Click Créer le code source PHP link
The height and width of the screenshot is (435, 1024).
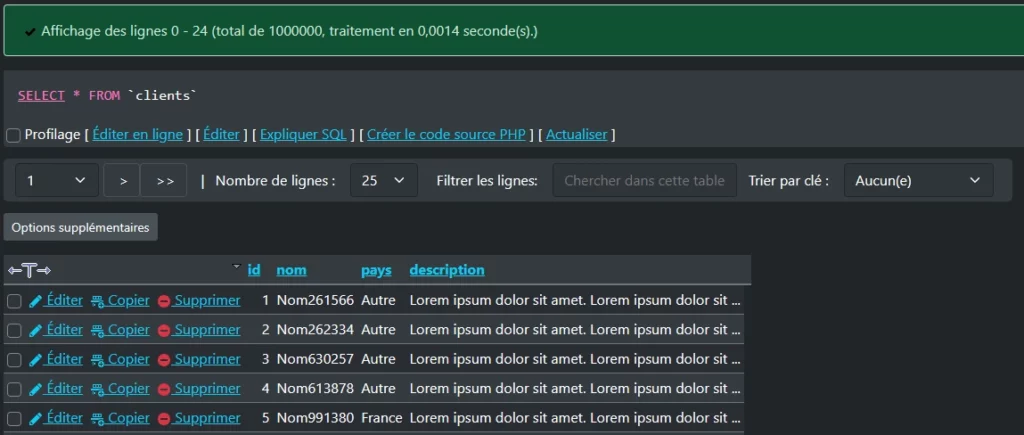446,135
